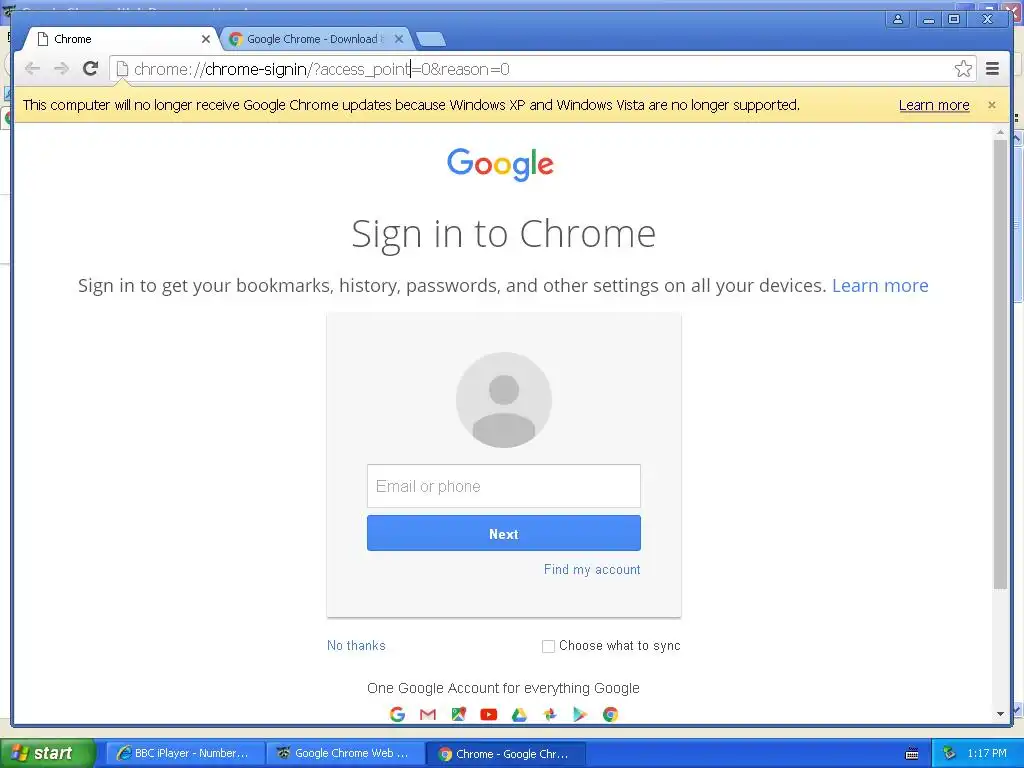Click the Google Photos pinwheel icon
Viewport: 1024px width, 768px height.
pyautogui.click(x=550, y=714)
